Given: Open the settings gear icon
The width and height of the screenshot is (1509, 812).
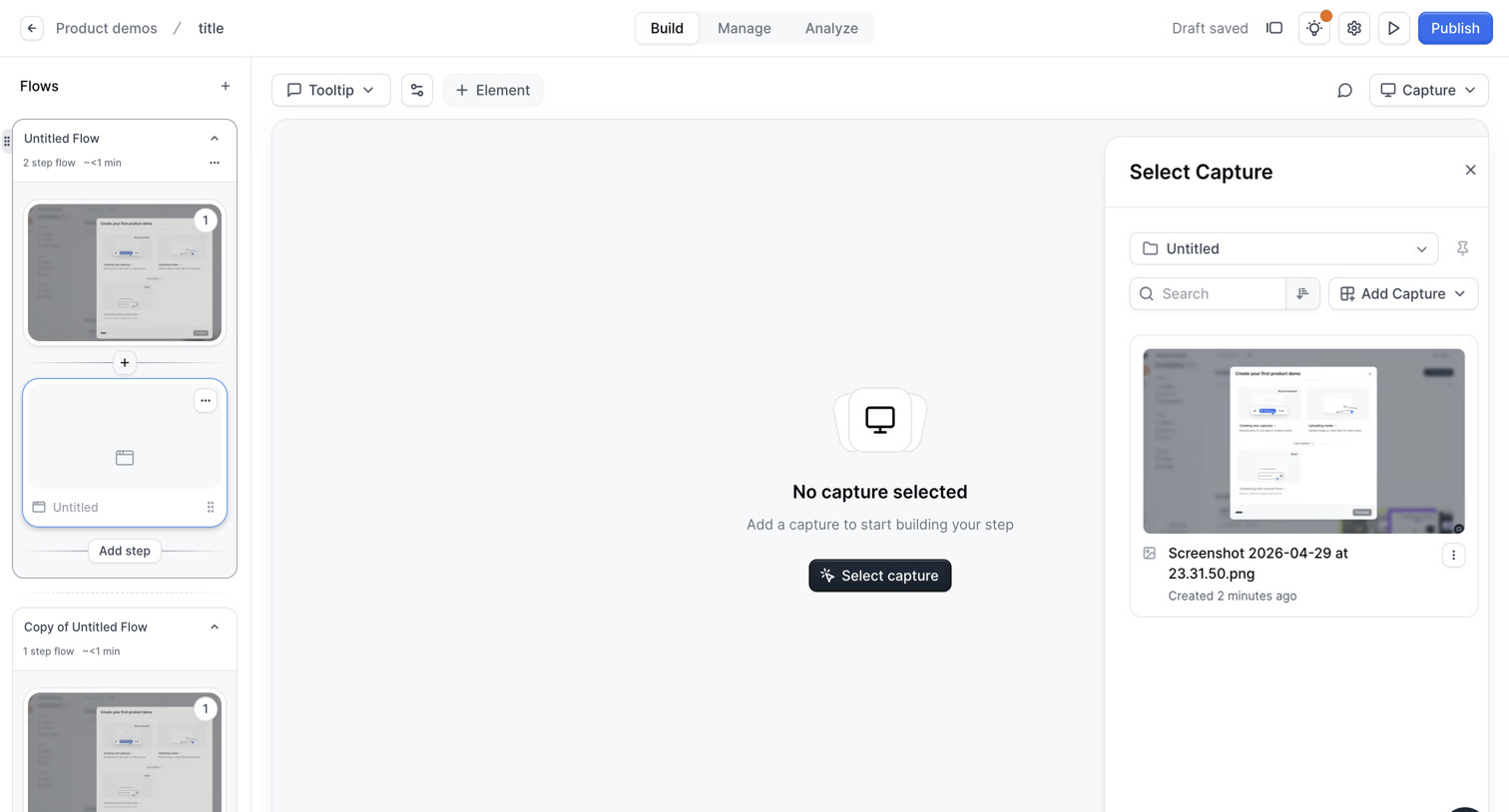Looking at the screenshot, I should coord(1354,28).
